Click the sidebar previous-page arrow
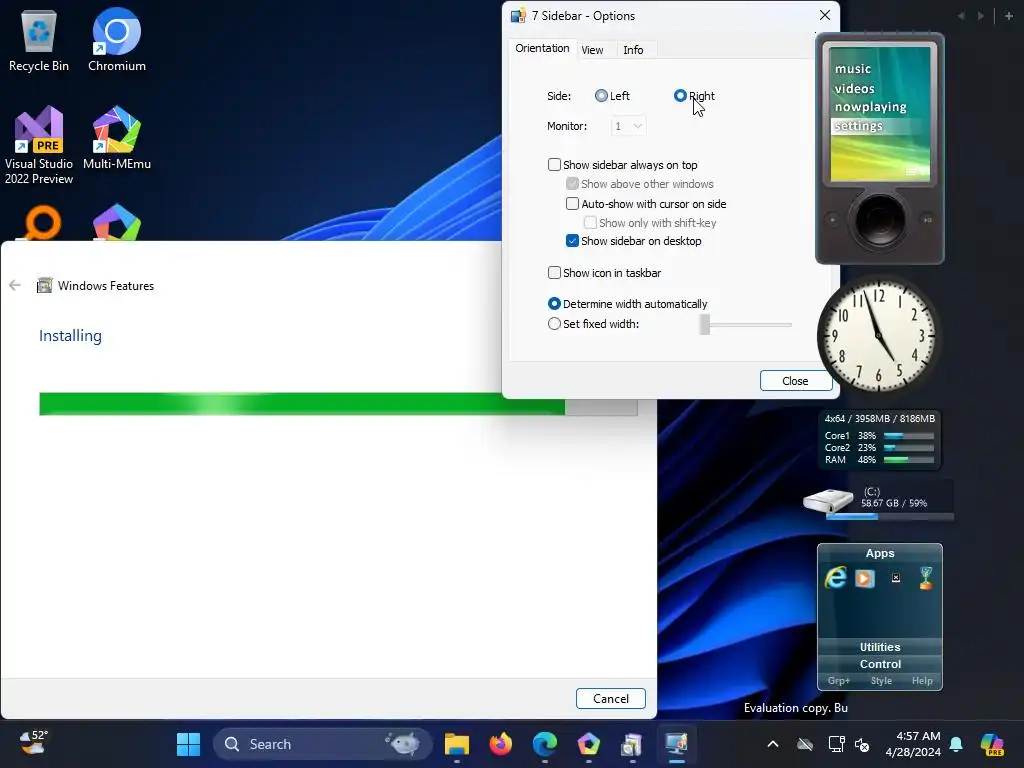Screen dimensions: 1024x768 961,16
